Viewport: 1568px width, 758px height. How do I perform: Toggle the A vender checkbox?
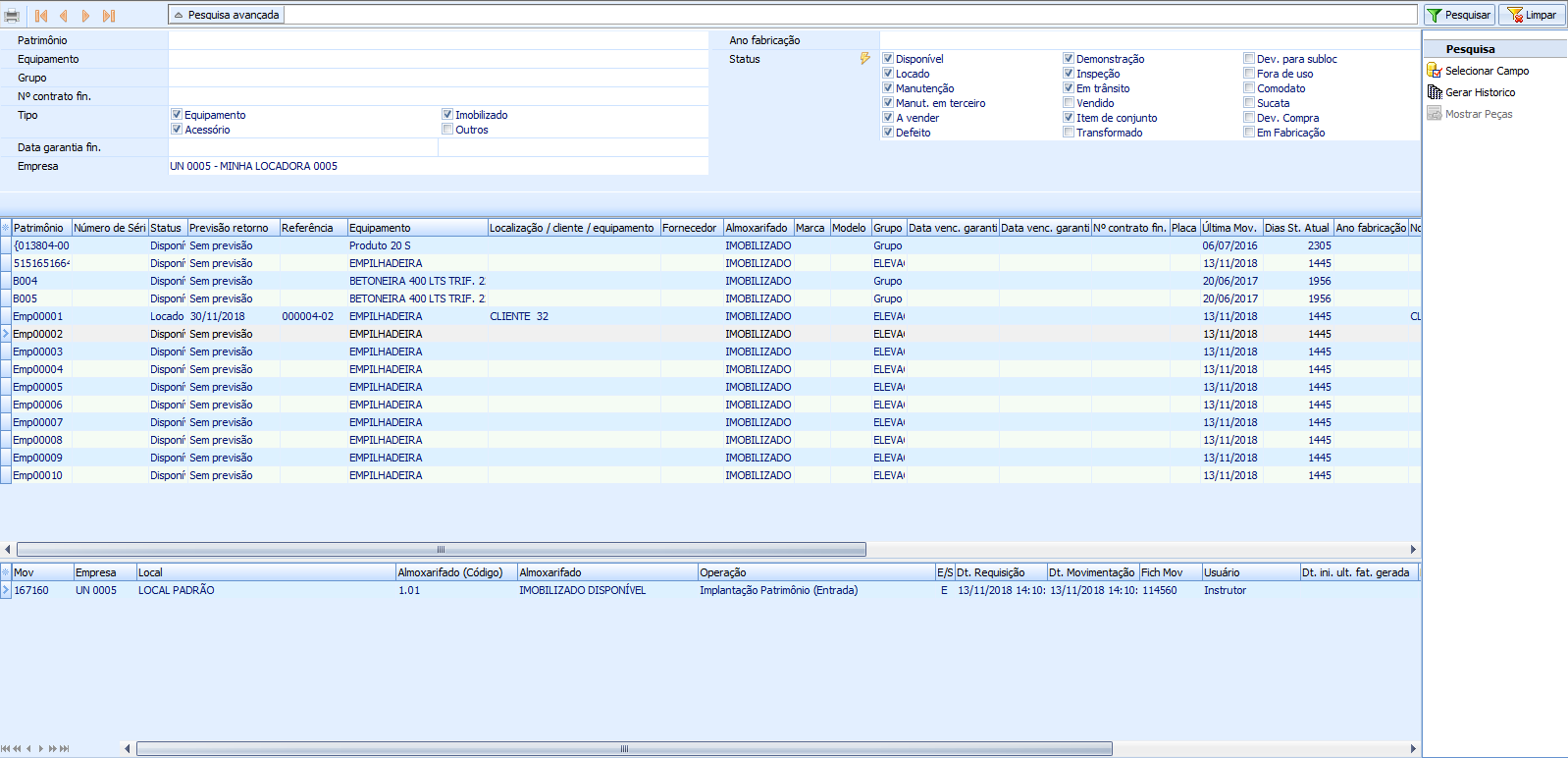(x=888, y=118)
